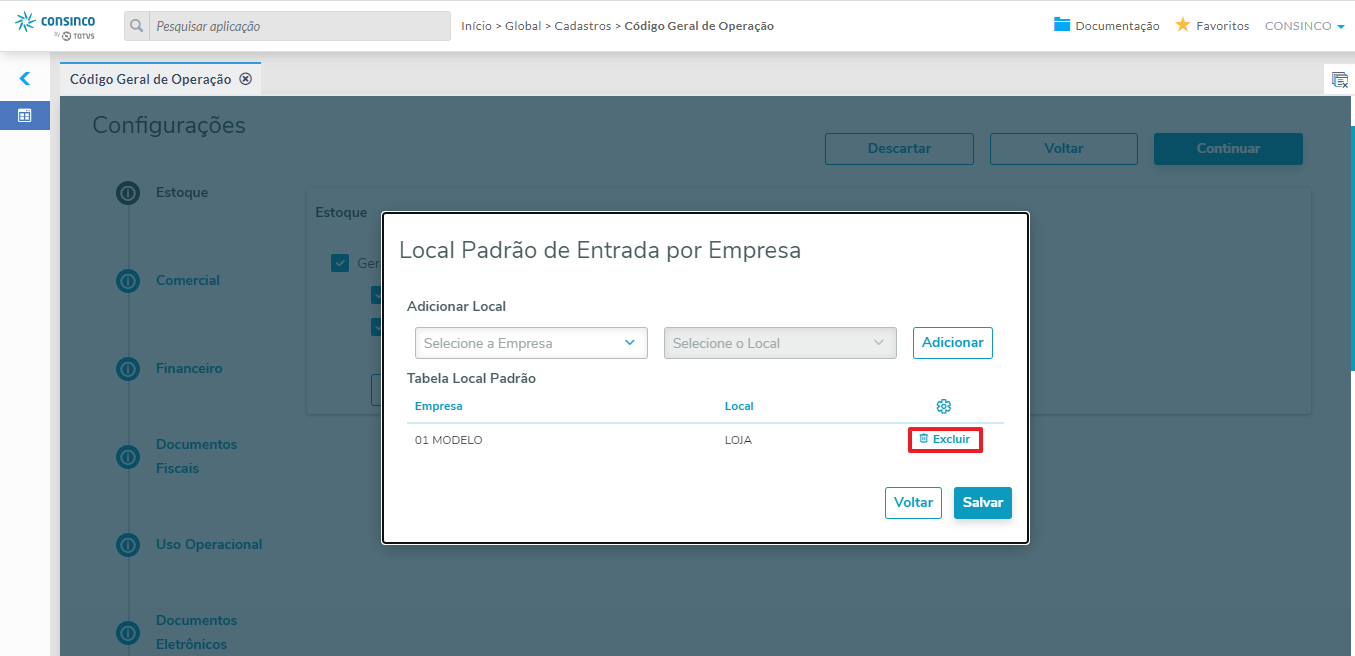Go to Início in the breadcrumb

click(x=476, y=26)
